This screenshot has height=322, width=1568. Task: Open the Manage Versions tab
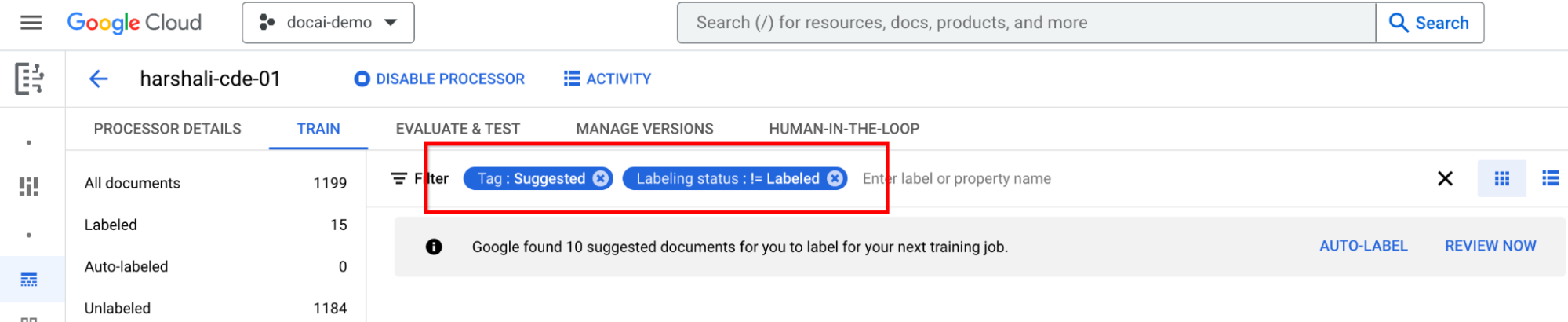click(x=644, y=129)
